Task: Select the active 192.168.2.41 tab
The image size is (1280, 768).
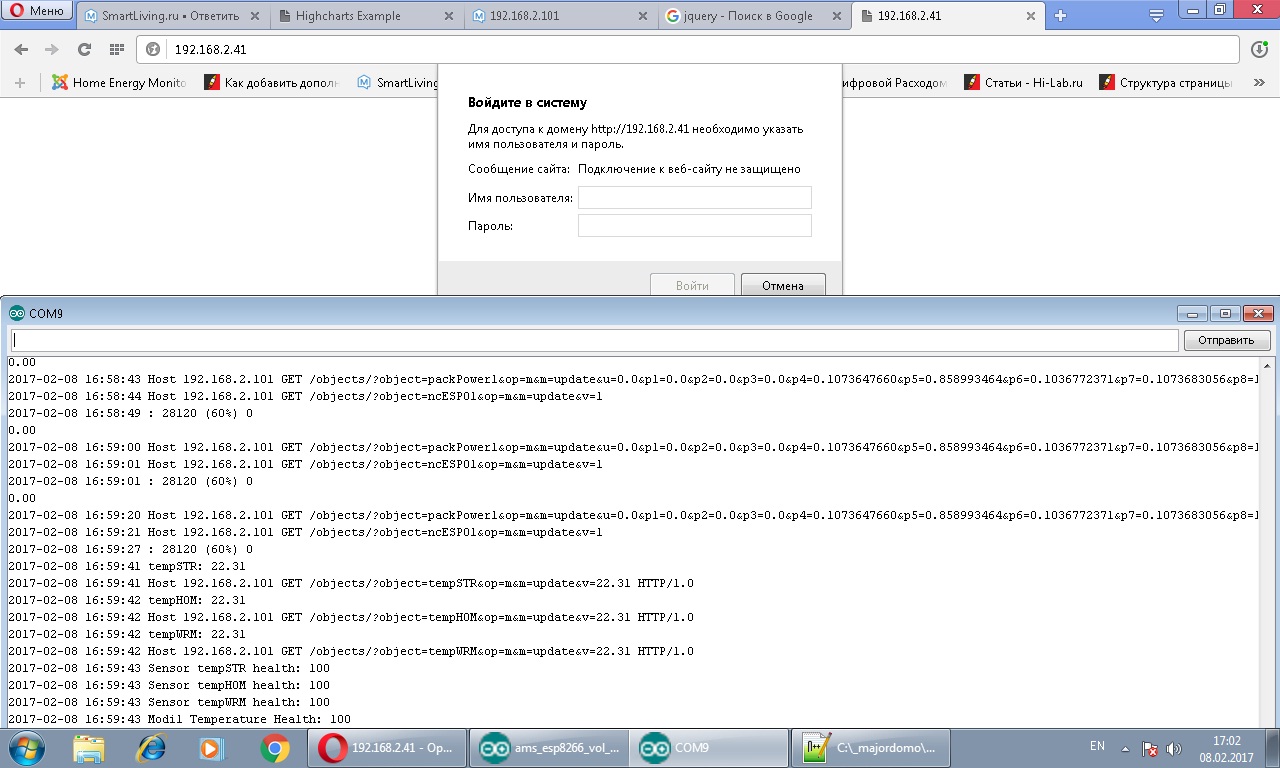Action: 948,16
